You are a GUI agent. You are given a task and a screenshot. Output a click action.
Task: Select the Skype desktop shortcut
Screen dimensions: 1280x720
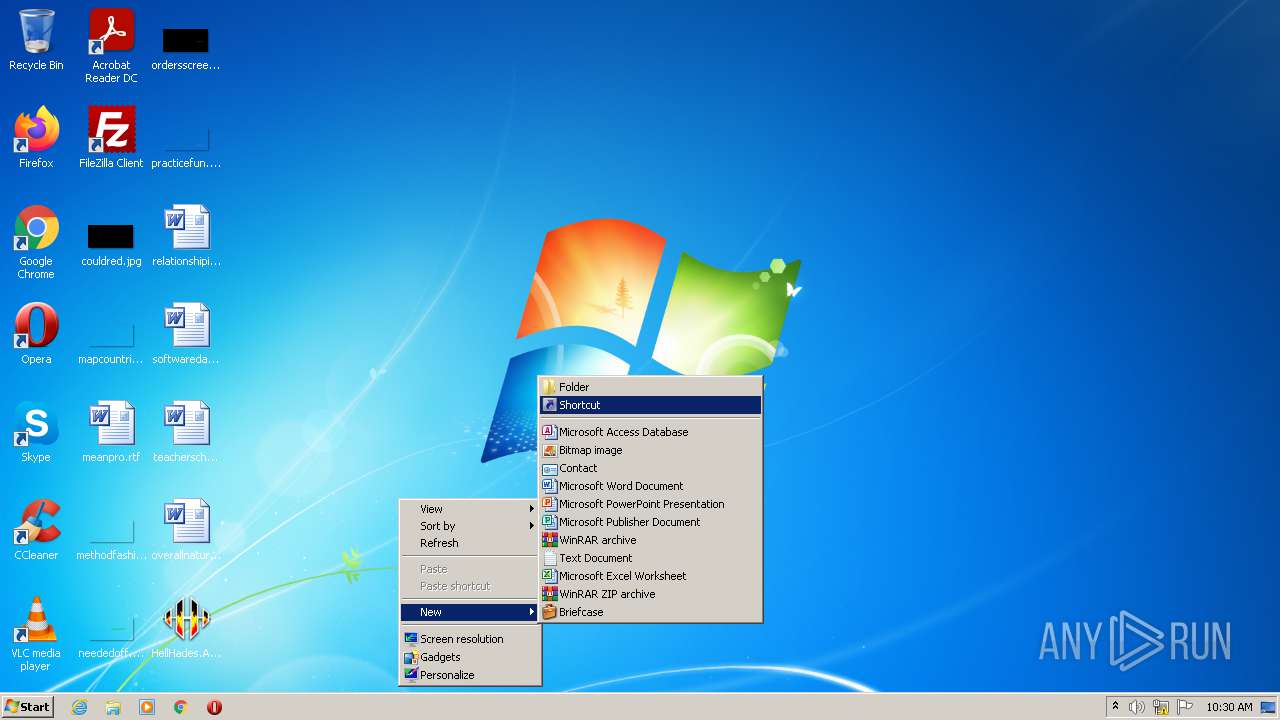[x=36, y=432]
